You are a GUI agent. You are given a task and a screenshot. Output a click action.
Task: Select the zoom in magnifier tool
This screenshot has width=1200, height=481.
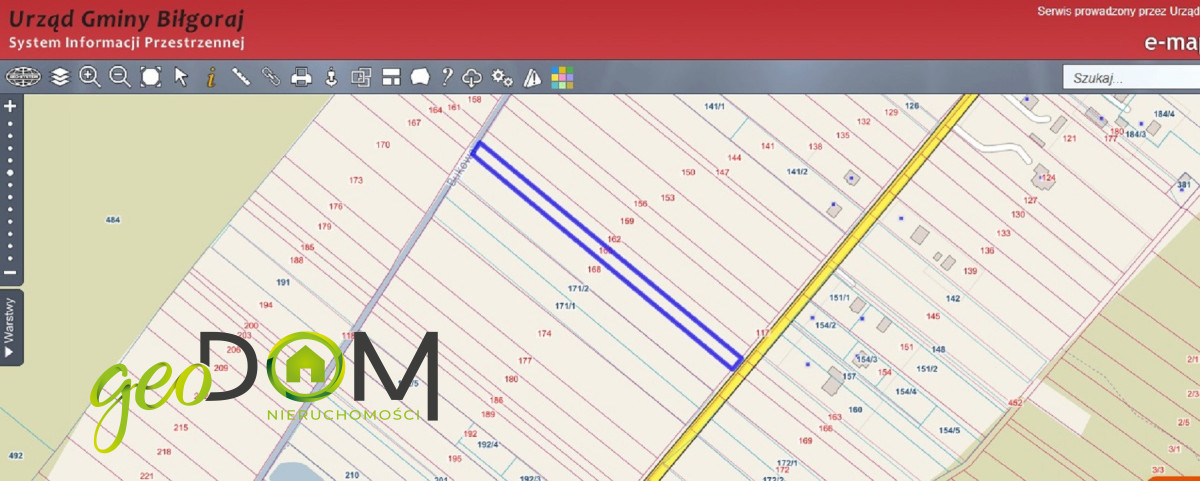coord(90,77)
